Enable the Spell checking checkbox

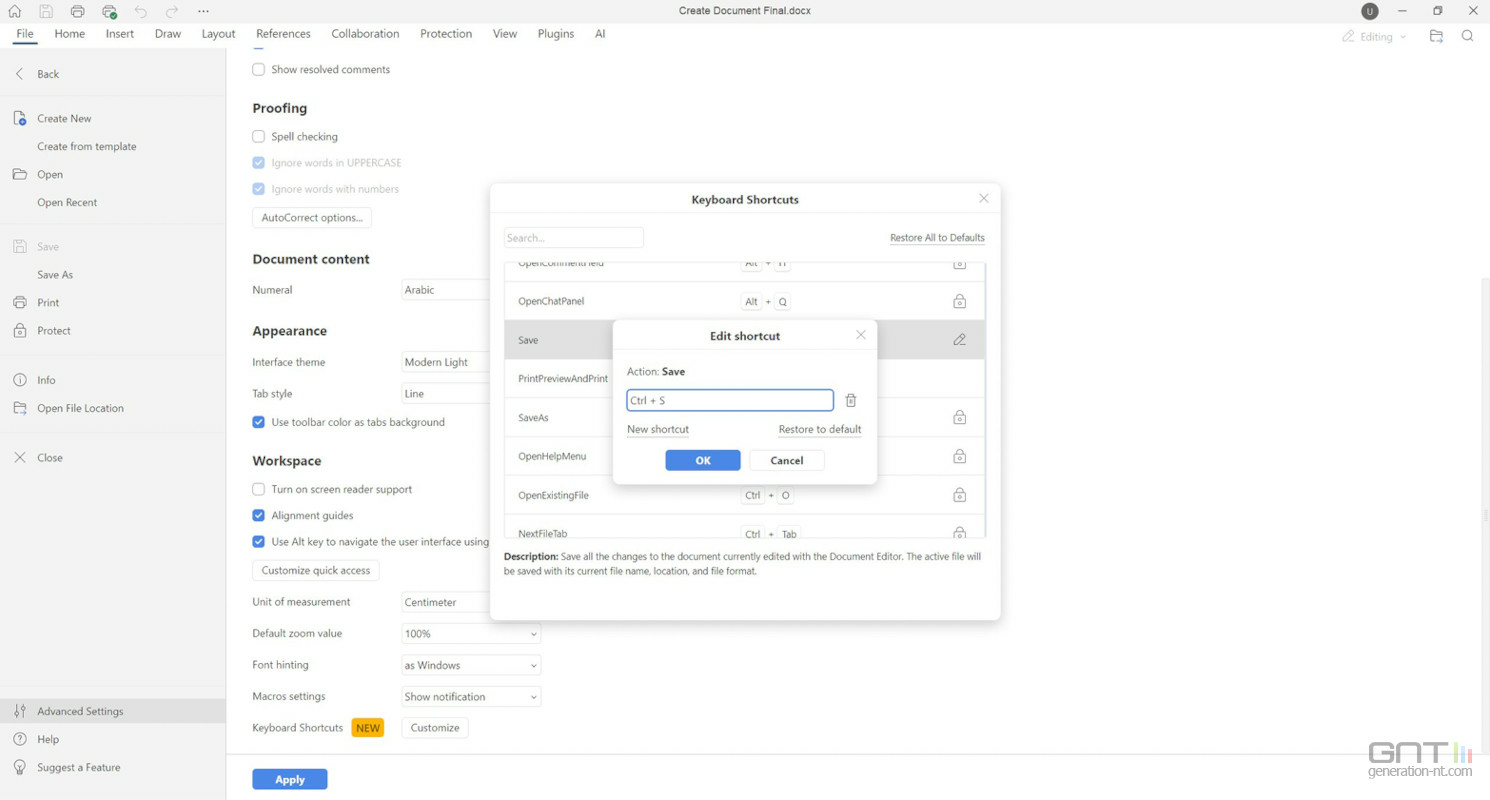click(x=259, y=136)
